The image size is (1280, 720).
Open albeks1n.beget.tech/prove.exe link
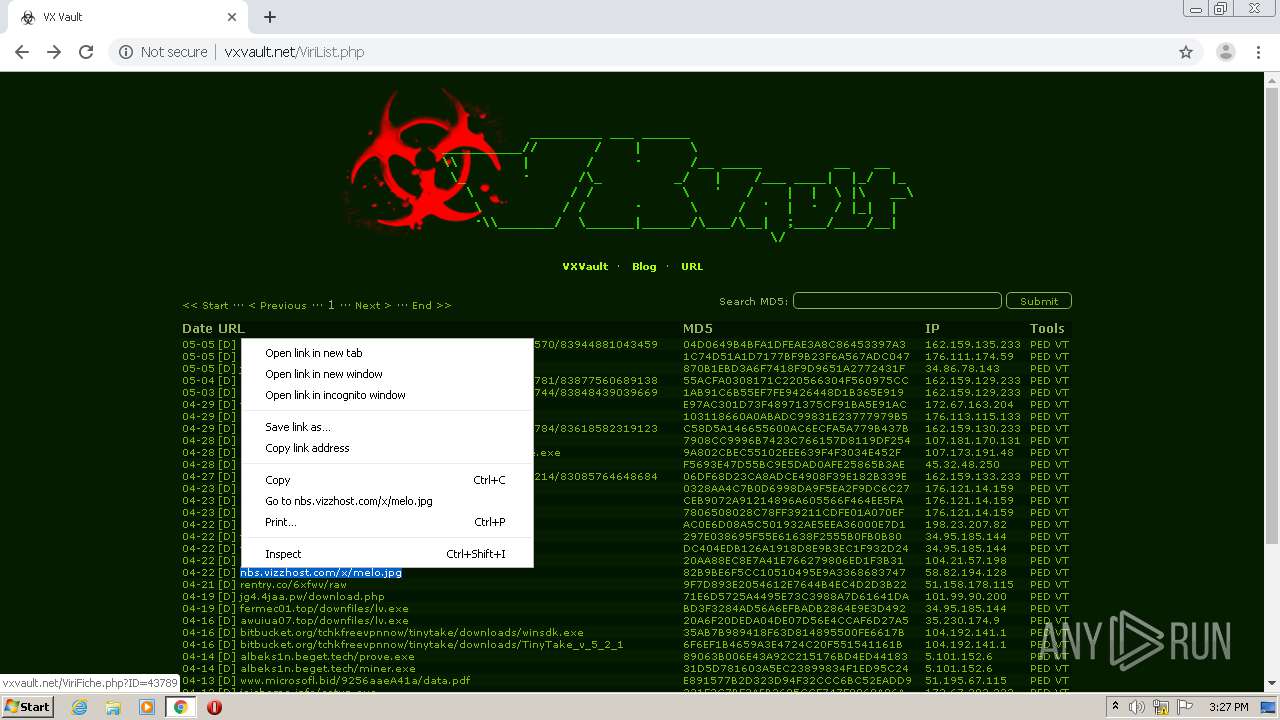[x=327, y=657]
